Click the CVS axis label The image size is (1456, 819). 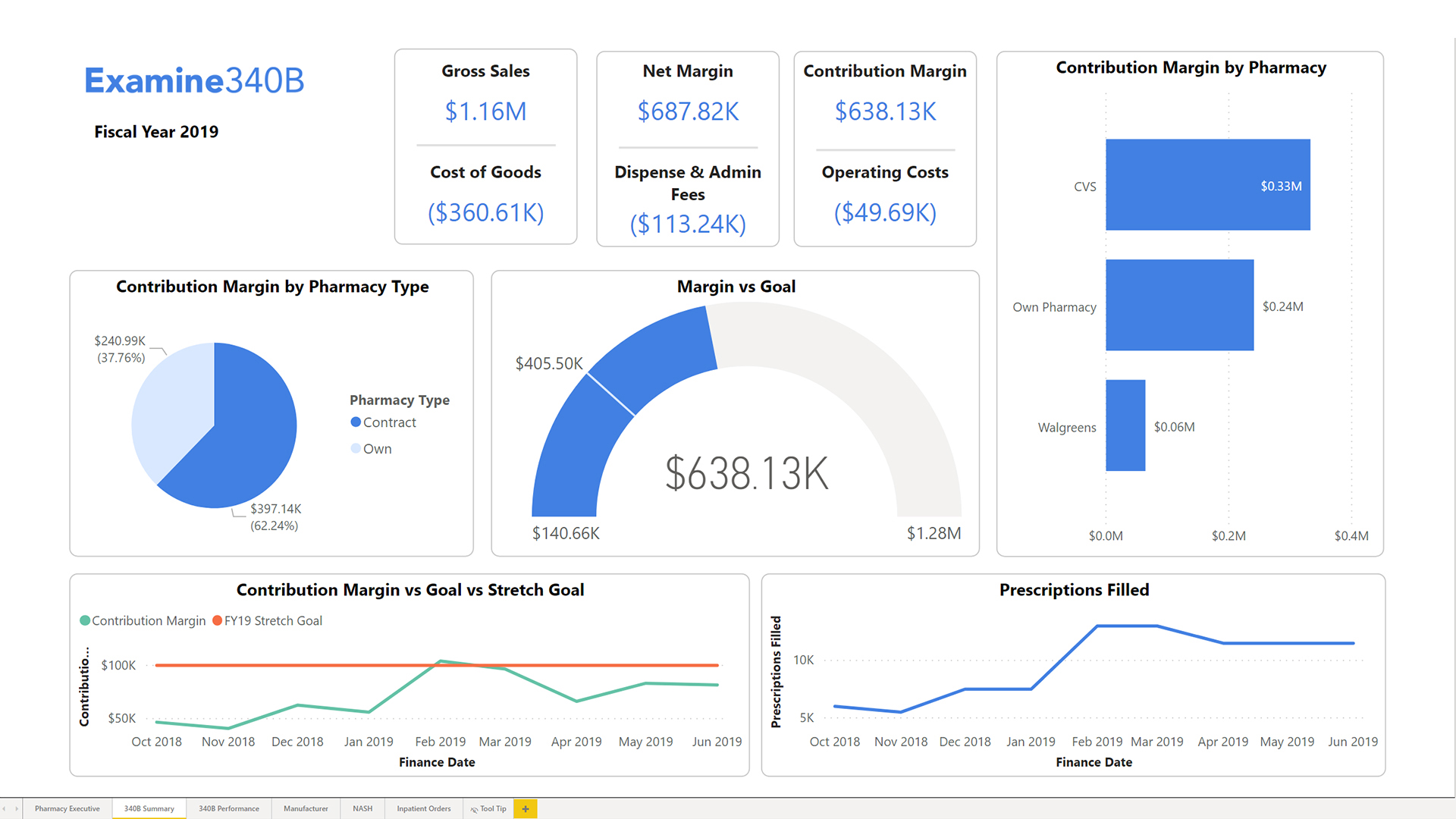pyautogui.click(x=1084, y=187)
